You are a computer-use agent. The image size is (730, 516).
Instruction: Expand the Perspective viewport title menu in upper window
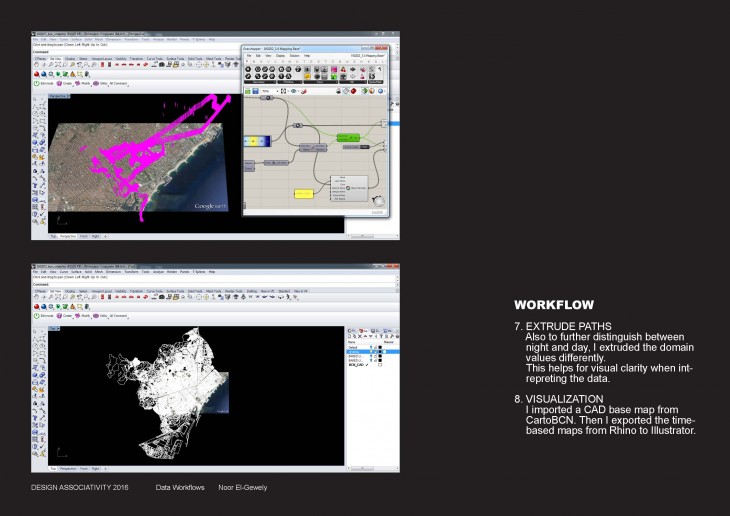pos(60,94)
